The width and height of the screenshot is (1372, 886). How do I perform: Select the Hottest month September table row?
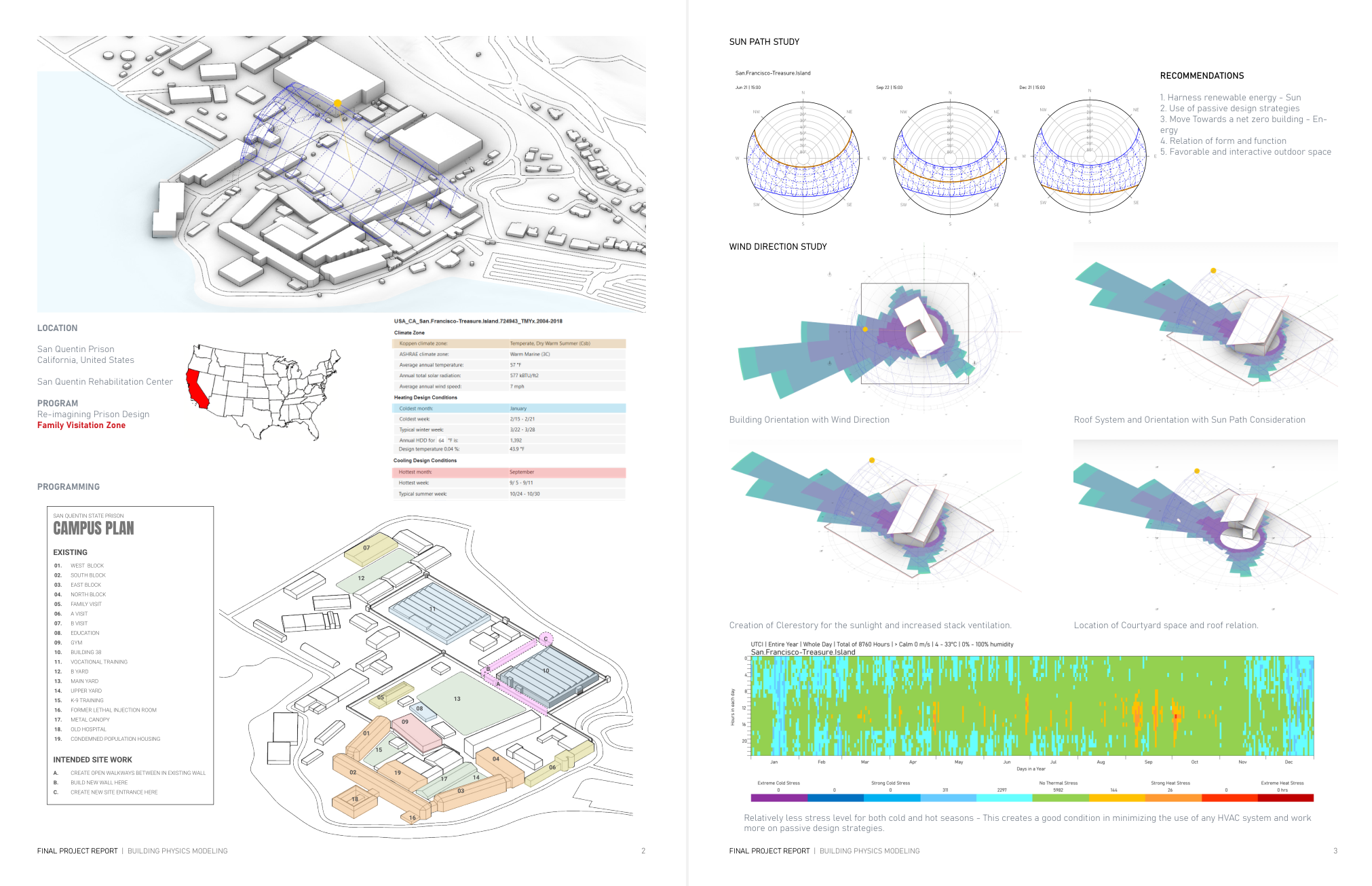point(509,472)
